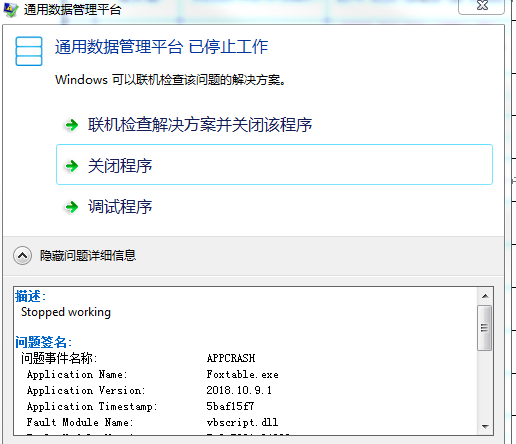Screen dimensions: 516x444
Task: Click 隐藏问题详细信息 label
Action: point(88,256)
